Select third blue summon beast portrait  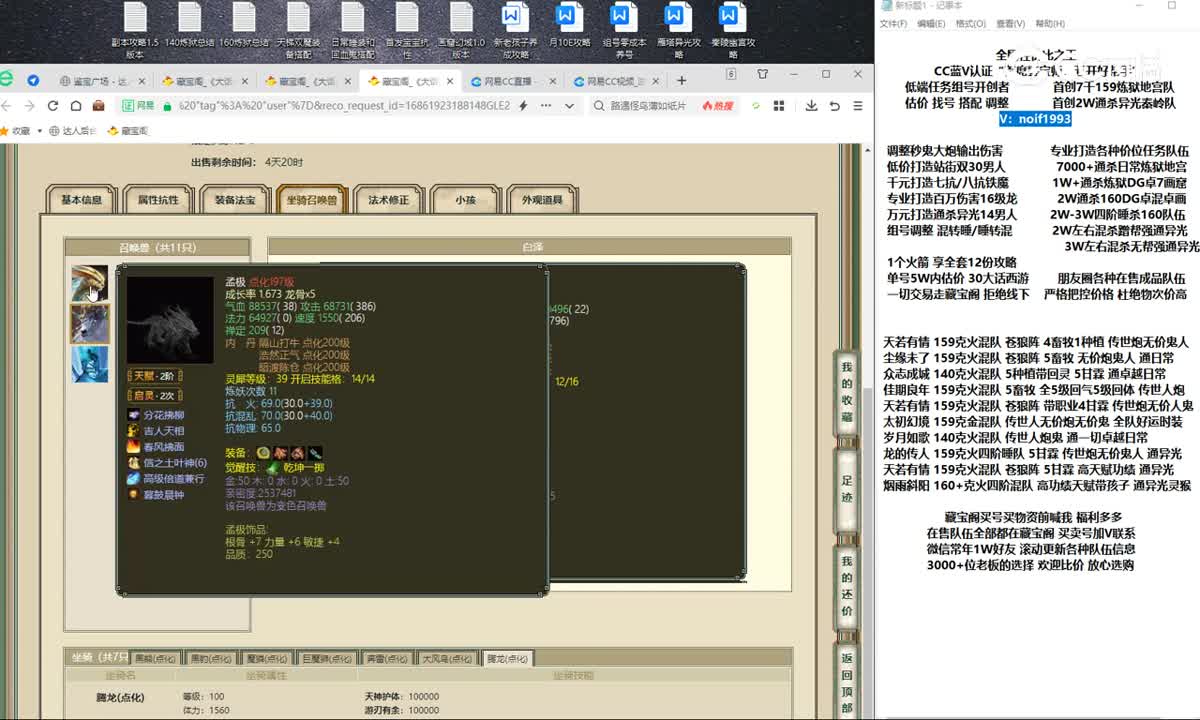click(89, 364)
